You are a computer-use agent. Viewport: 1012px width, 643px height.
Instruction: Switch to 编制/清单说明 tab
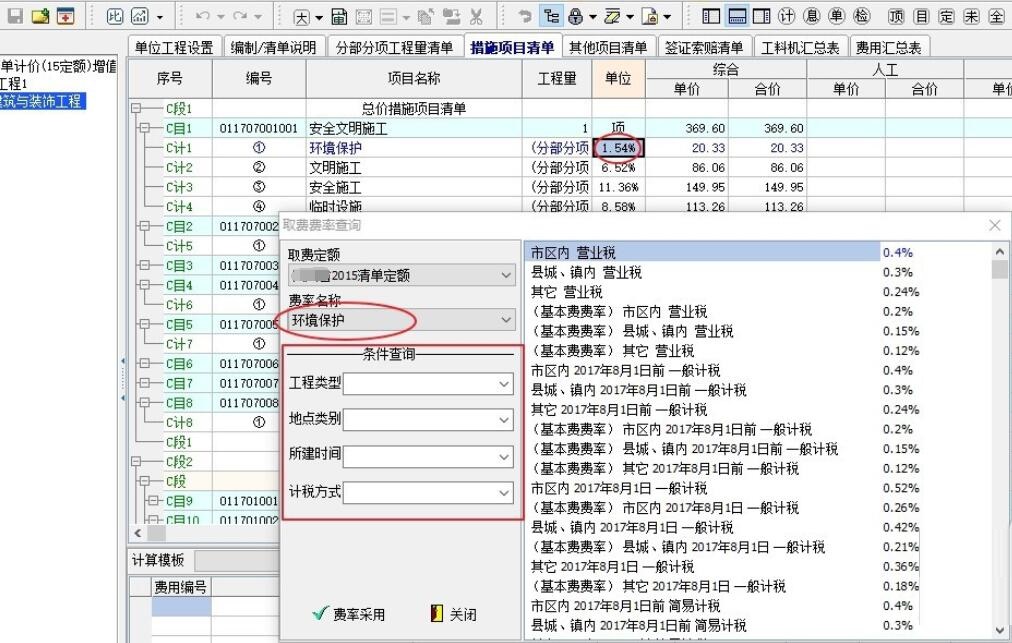click(x=274, y=47)
